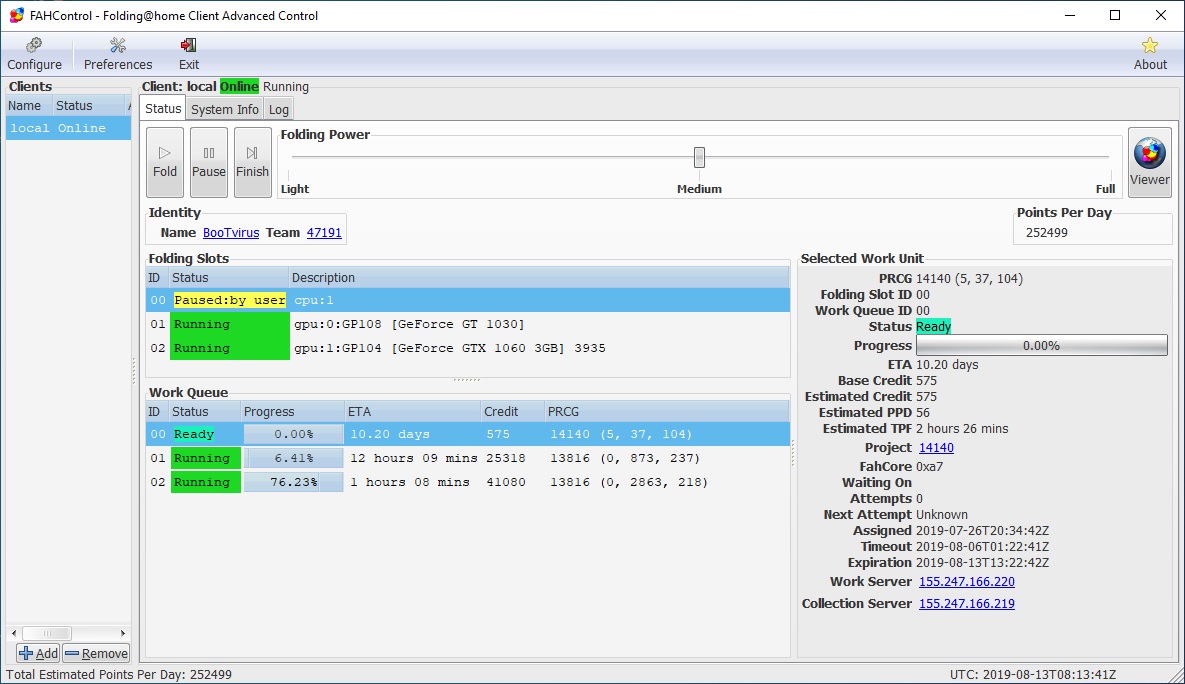Image resolution: width=1185 pixels, height=684 pixels.
Task: Click Work Queue Progress column header
Action: 292,411
